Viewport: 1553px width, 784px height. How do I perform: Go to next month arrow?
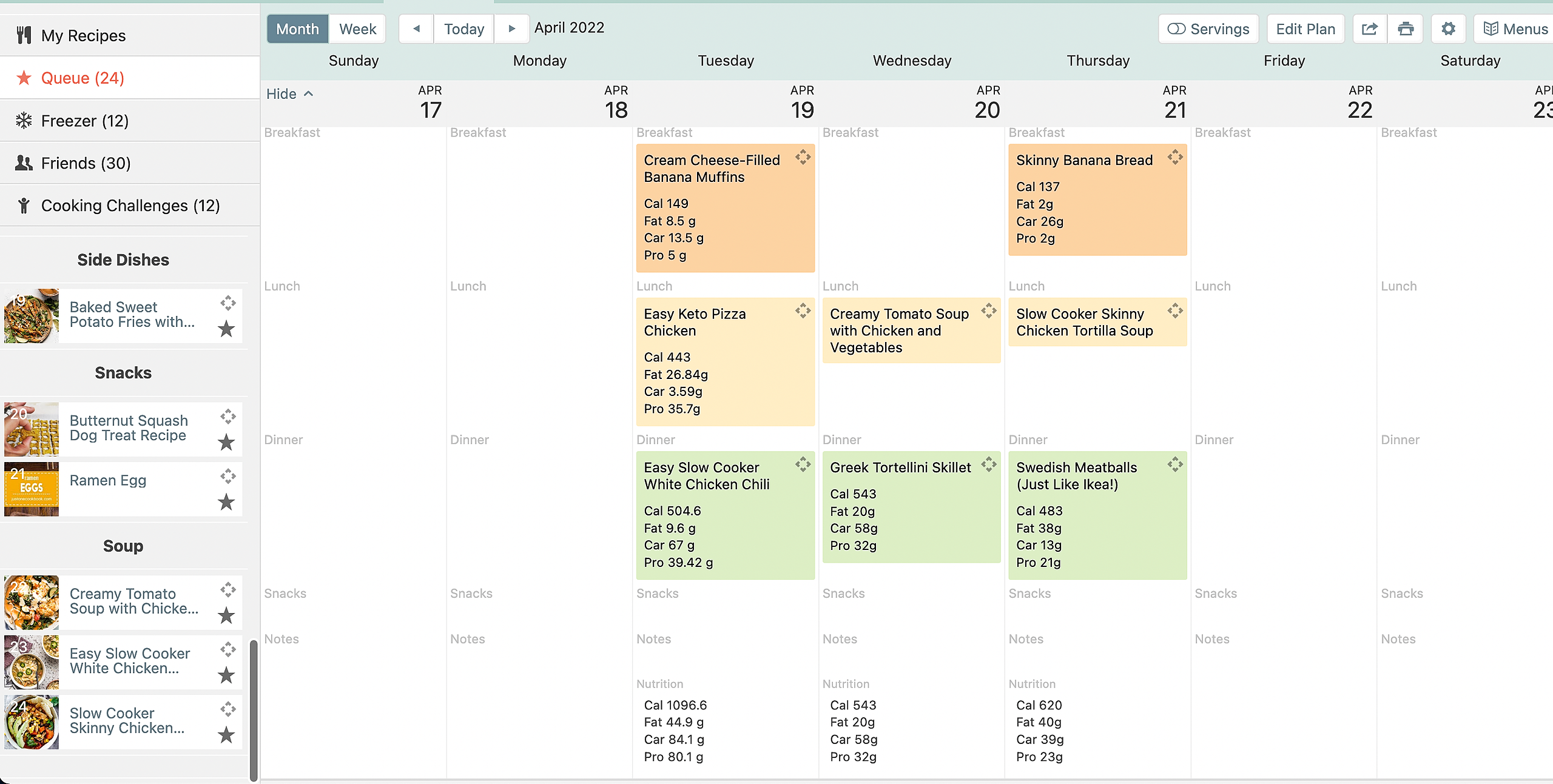click(511, 29)
